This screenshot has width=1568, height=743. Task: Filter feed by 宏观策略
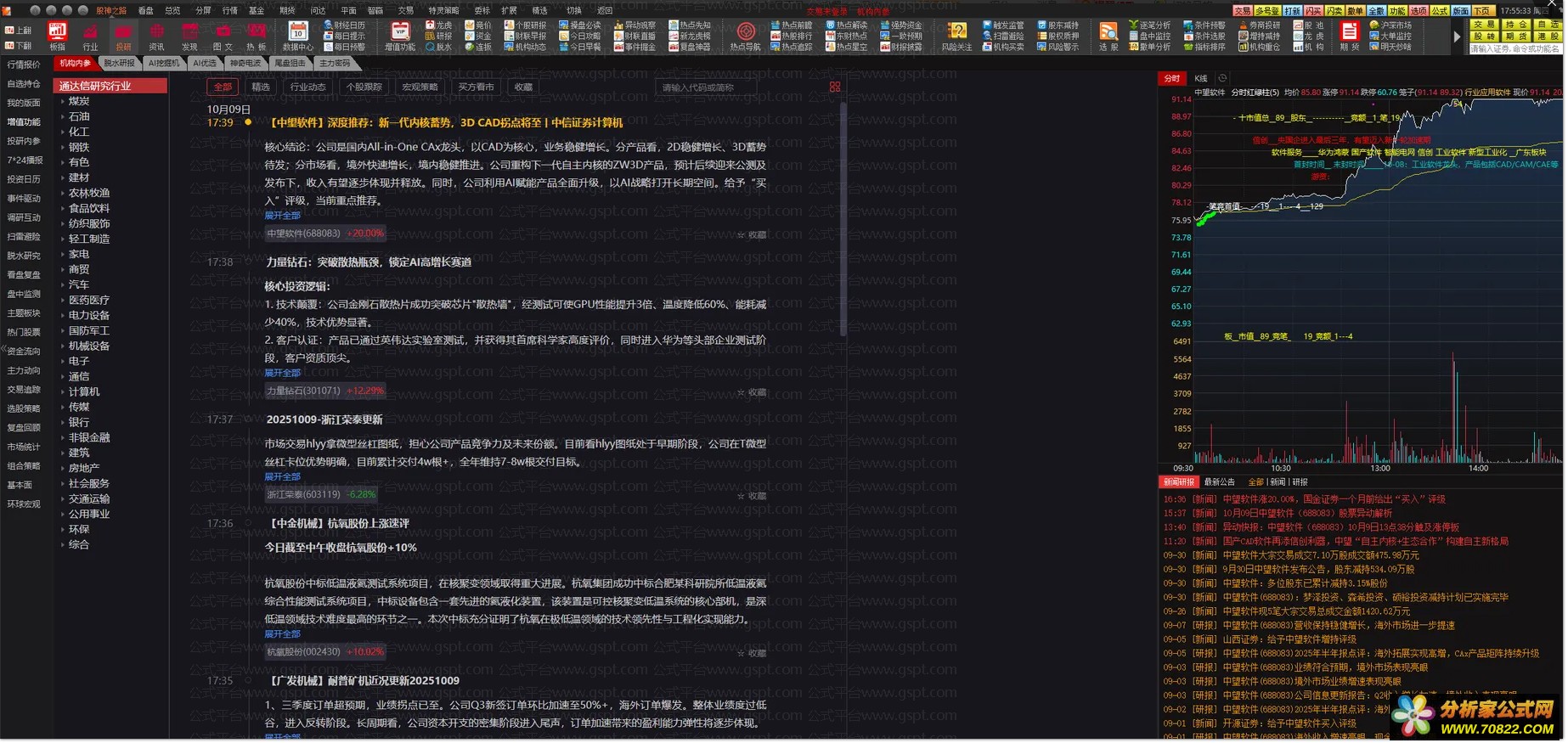pyautogui.click(x=420, y=87)
